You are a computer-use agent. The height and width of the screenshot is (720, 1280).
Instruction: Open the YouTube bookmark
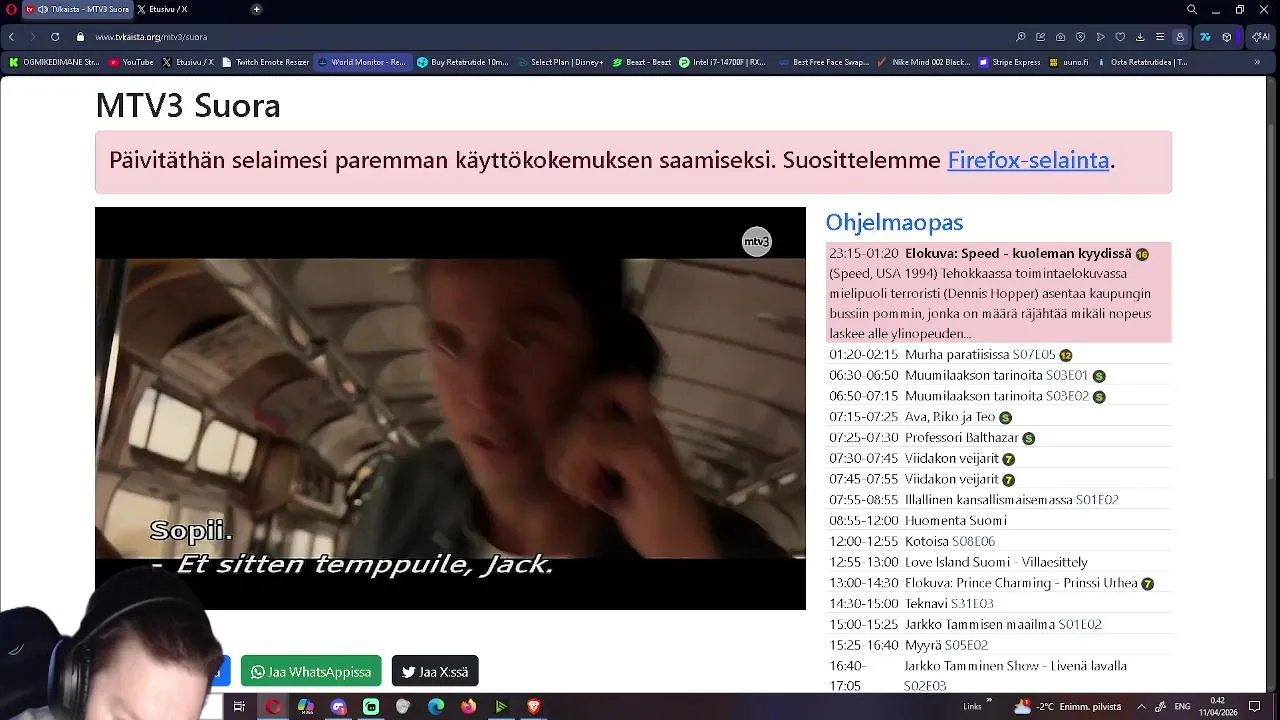coord(131,62)
